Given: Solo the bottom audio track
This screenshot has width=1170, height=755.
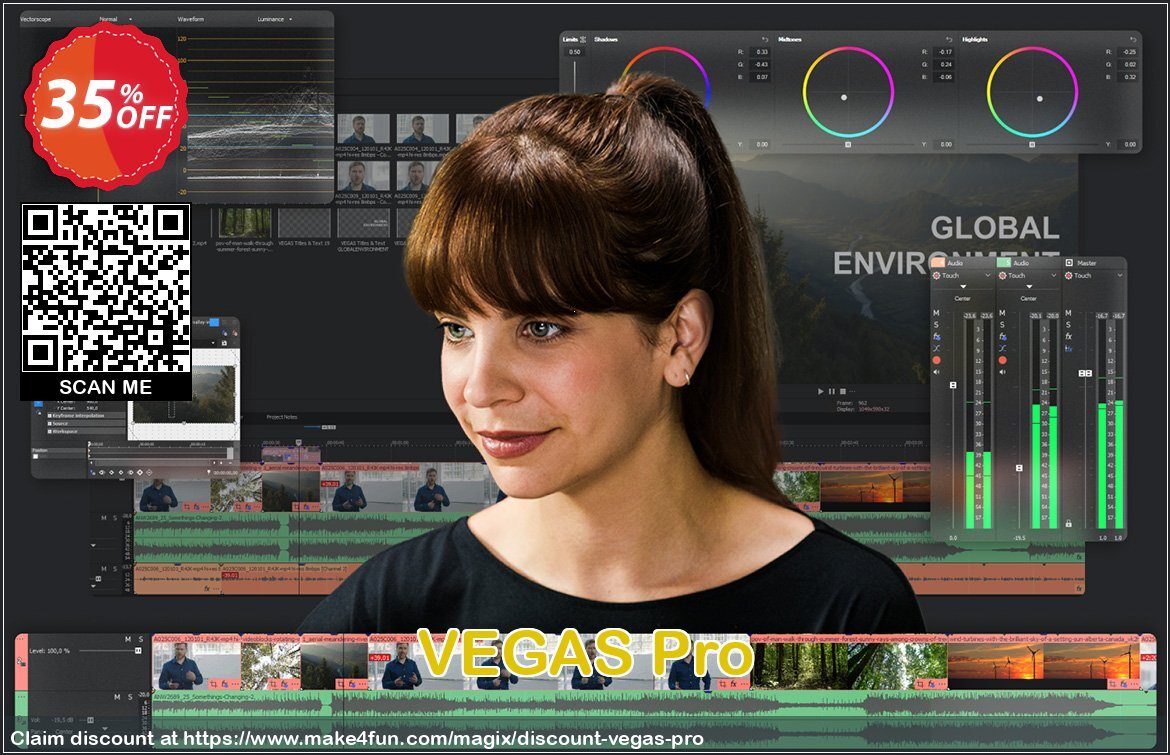Looking at the screenshot, I should coord(128,697).
